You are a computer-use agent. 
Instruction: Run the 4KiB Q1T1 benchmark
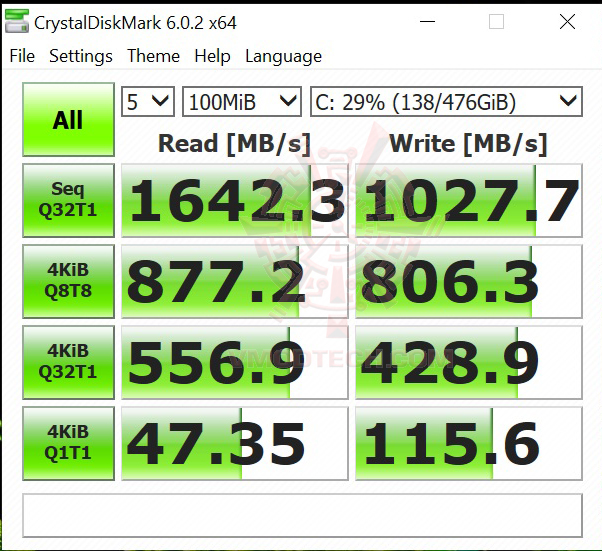[x=68, y=443]
